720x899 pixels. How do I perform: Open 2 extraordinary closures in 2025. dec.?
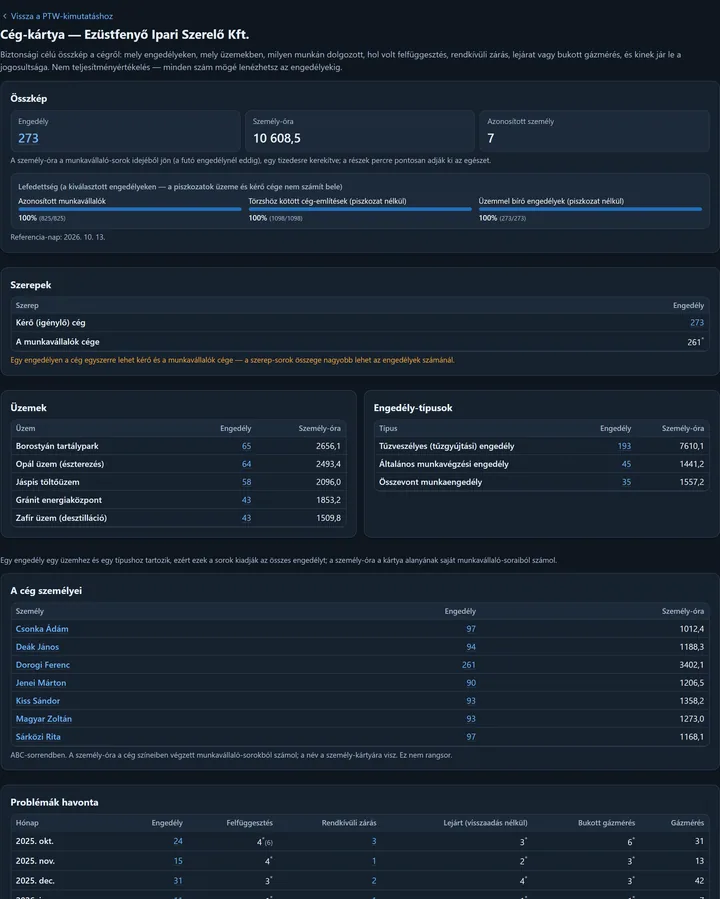click(x=374, y=881)
